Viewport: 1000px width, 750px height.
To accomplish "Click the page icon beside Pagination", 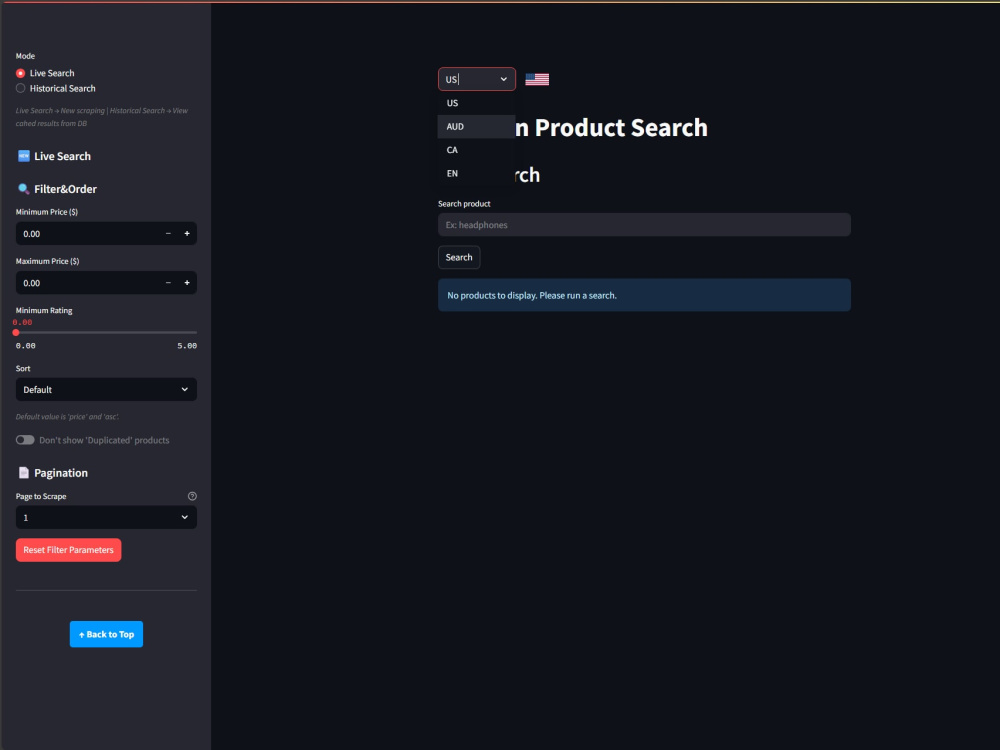I will coord(24,473).
